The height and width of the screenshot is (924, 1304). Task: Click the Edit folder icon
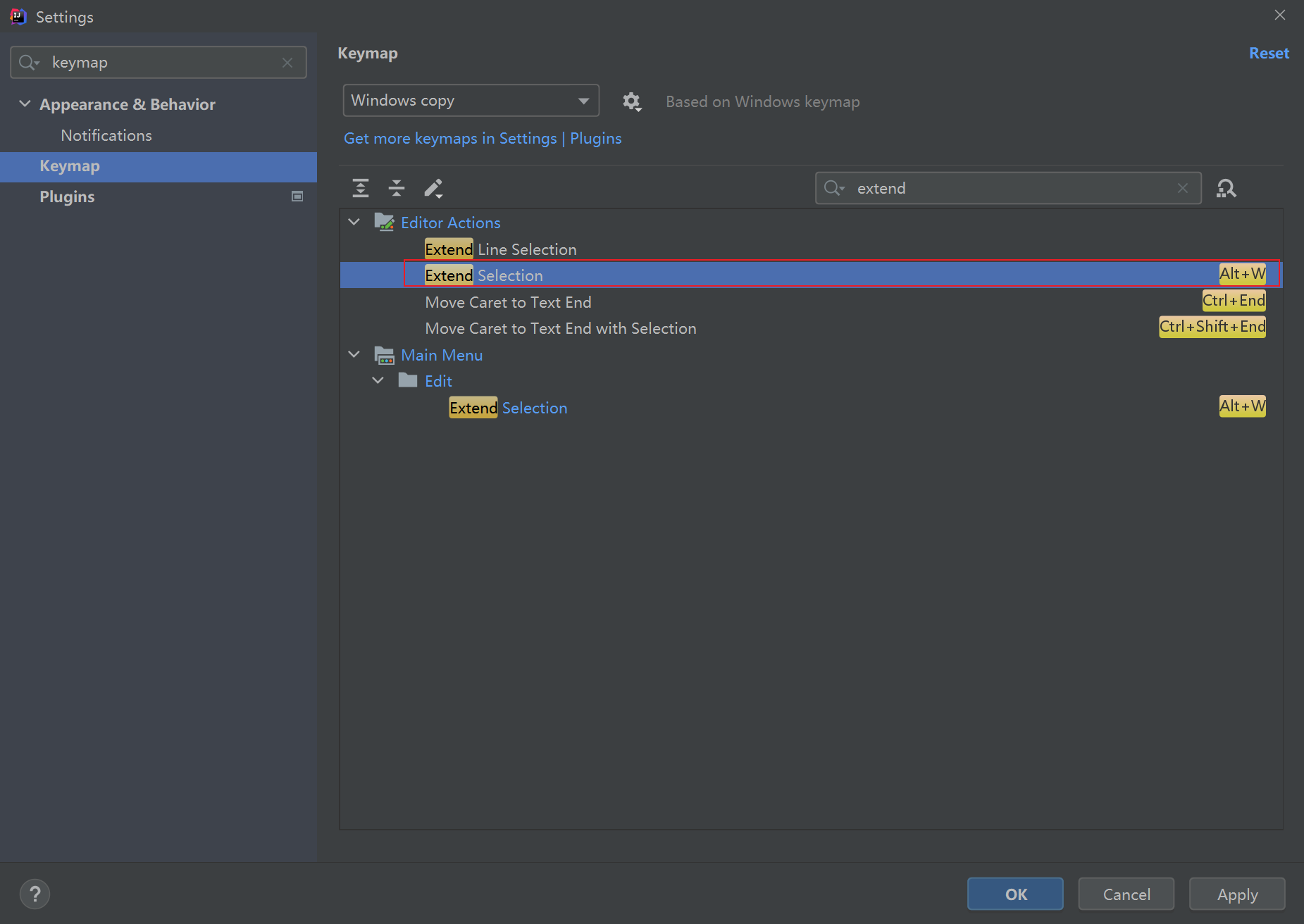point(408,381)
